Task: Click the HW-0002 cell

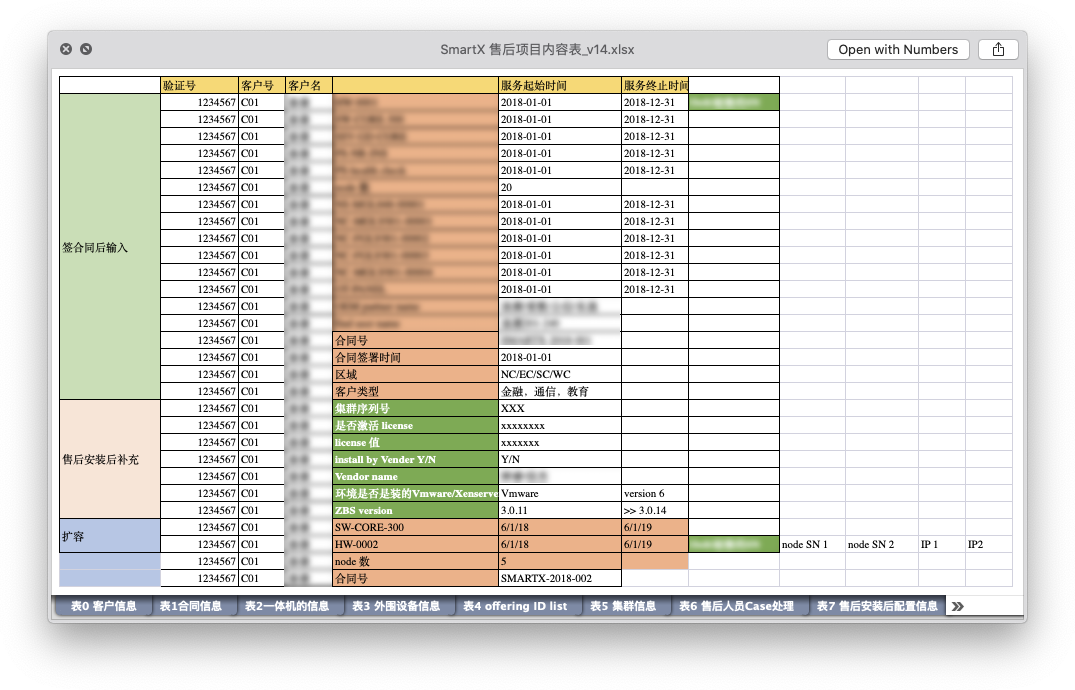Action: 415,545
